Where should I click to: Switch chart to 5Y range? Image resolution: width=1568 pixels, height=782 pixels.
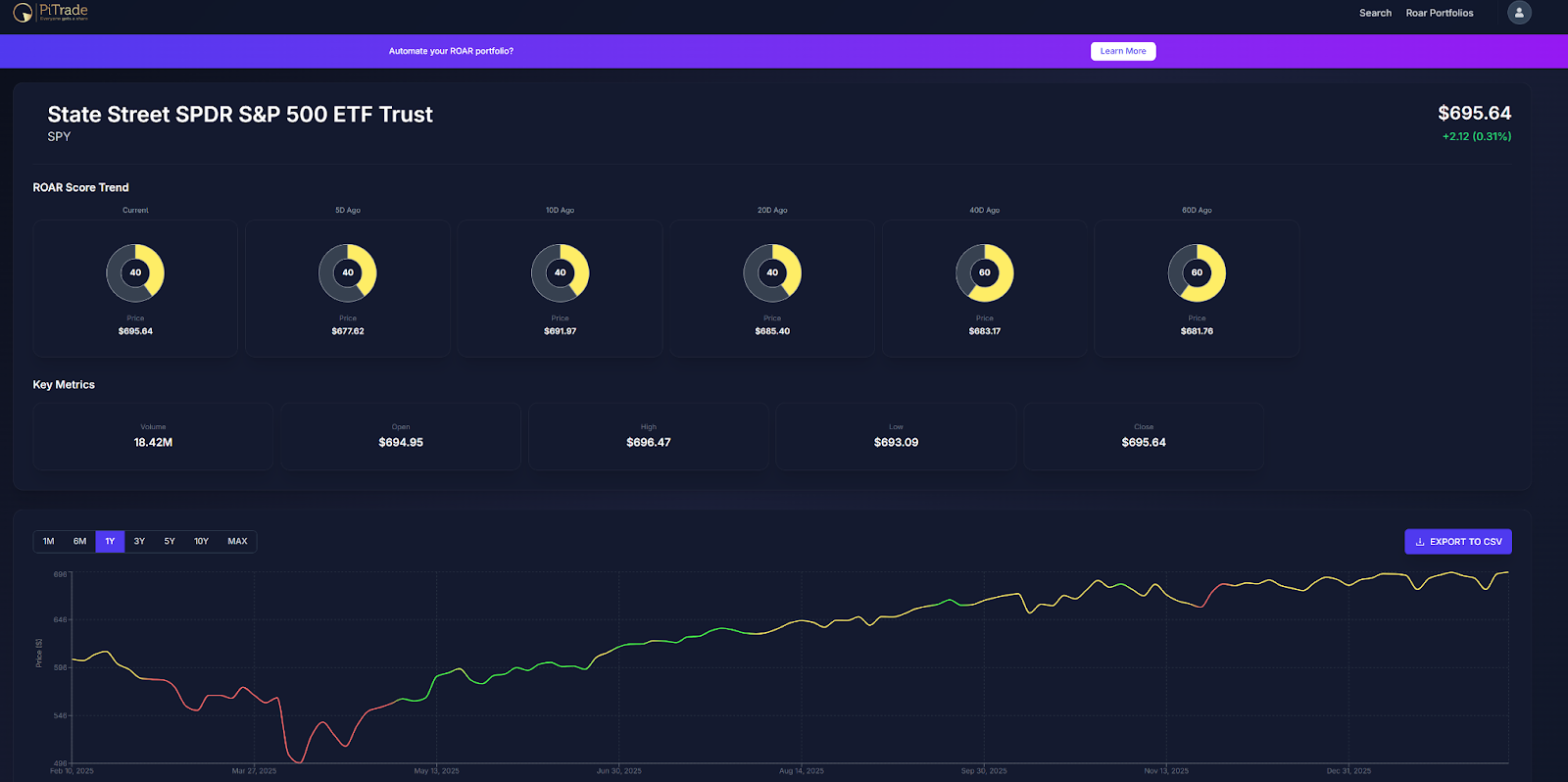point(170,541)
